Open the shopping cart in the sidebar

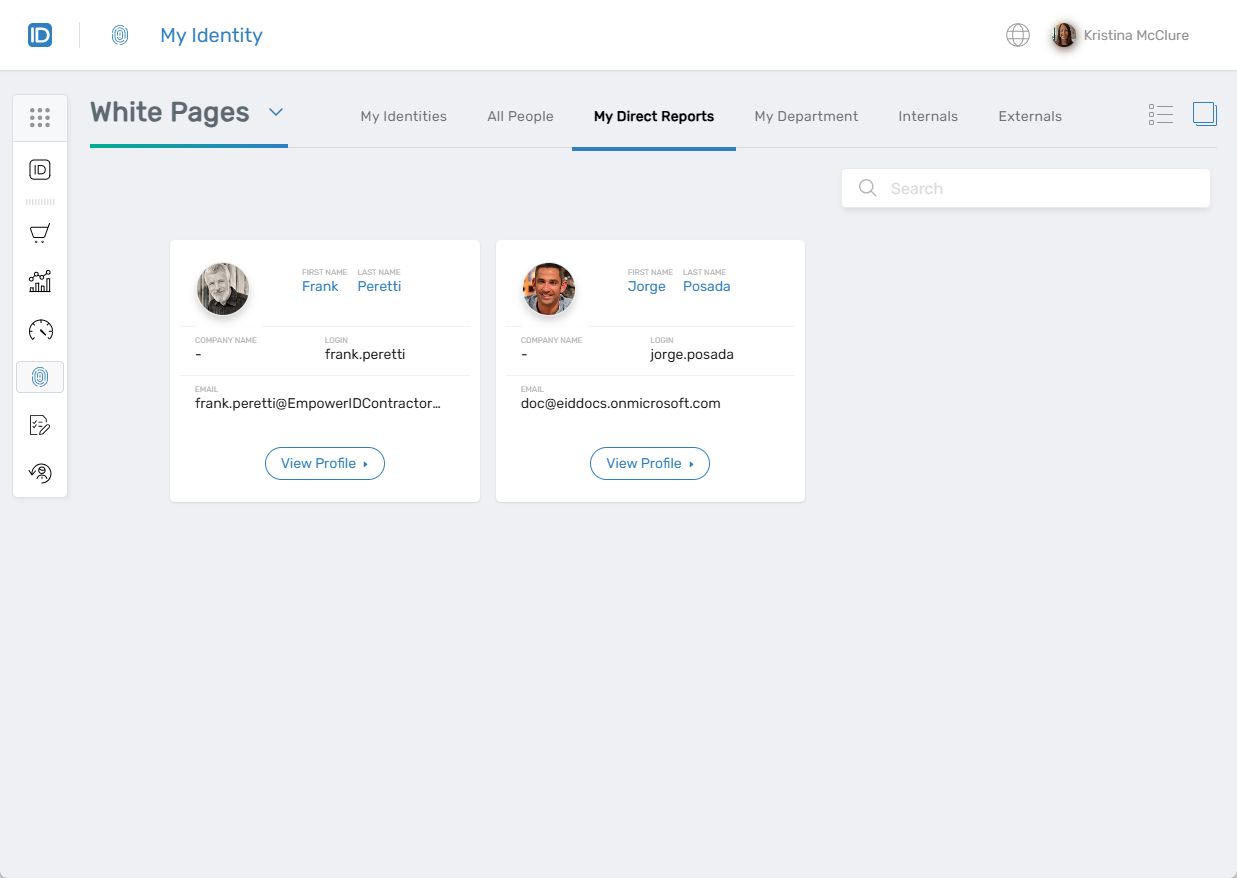[x=40, y=233]
